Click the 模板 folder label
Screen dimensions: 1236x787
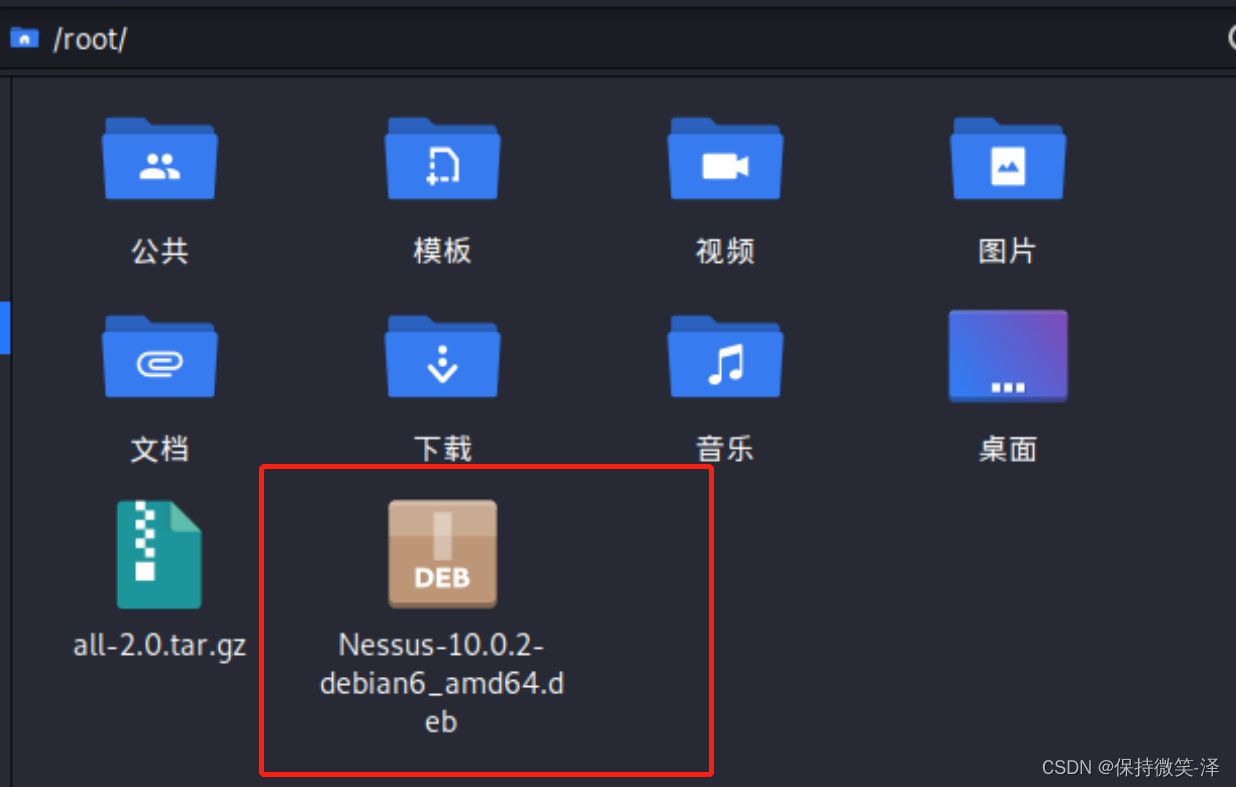pos(443,251)
